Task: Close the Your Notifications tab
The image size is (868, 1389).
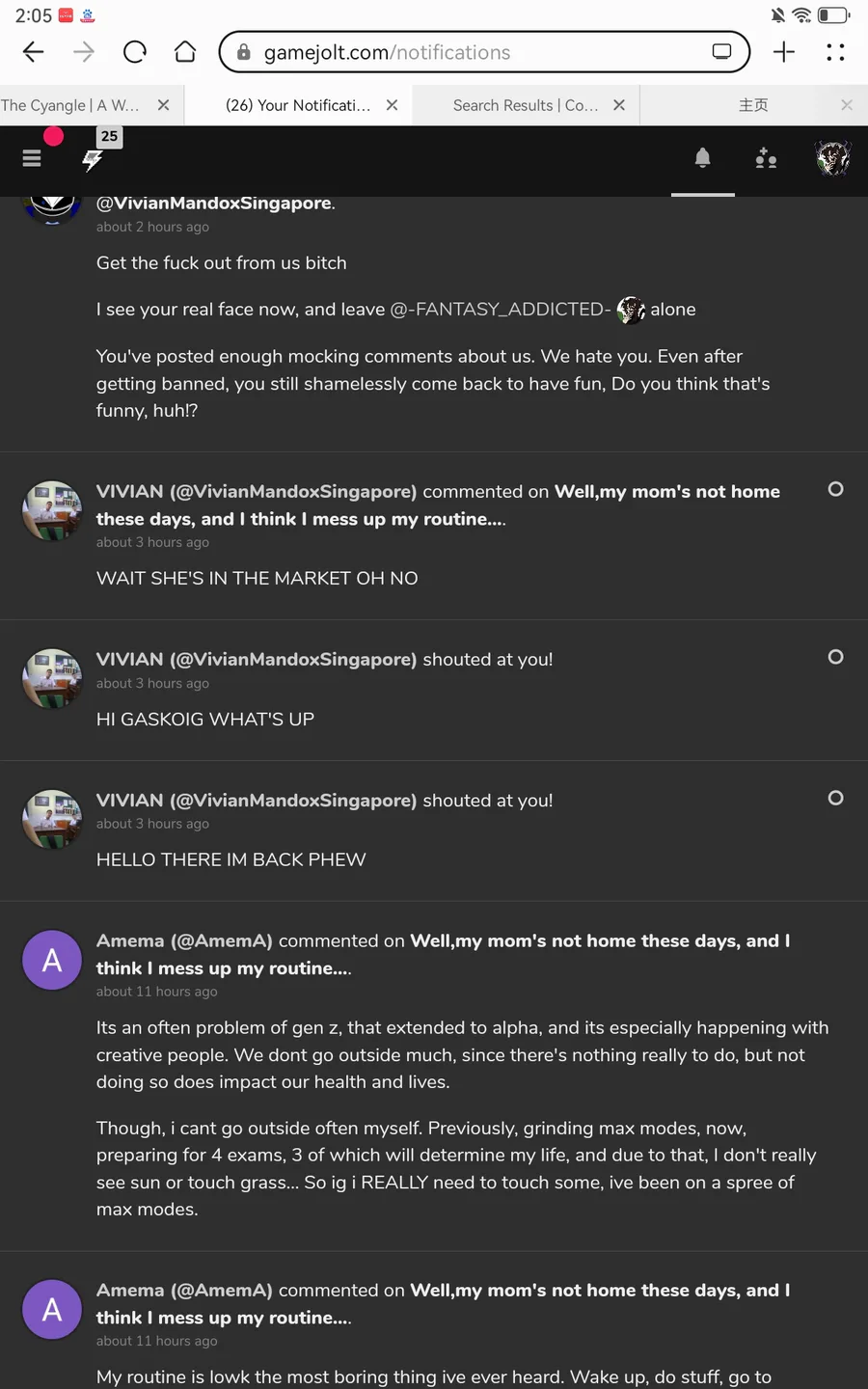Action: 392,105
